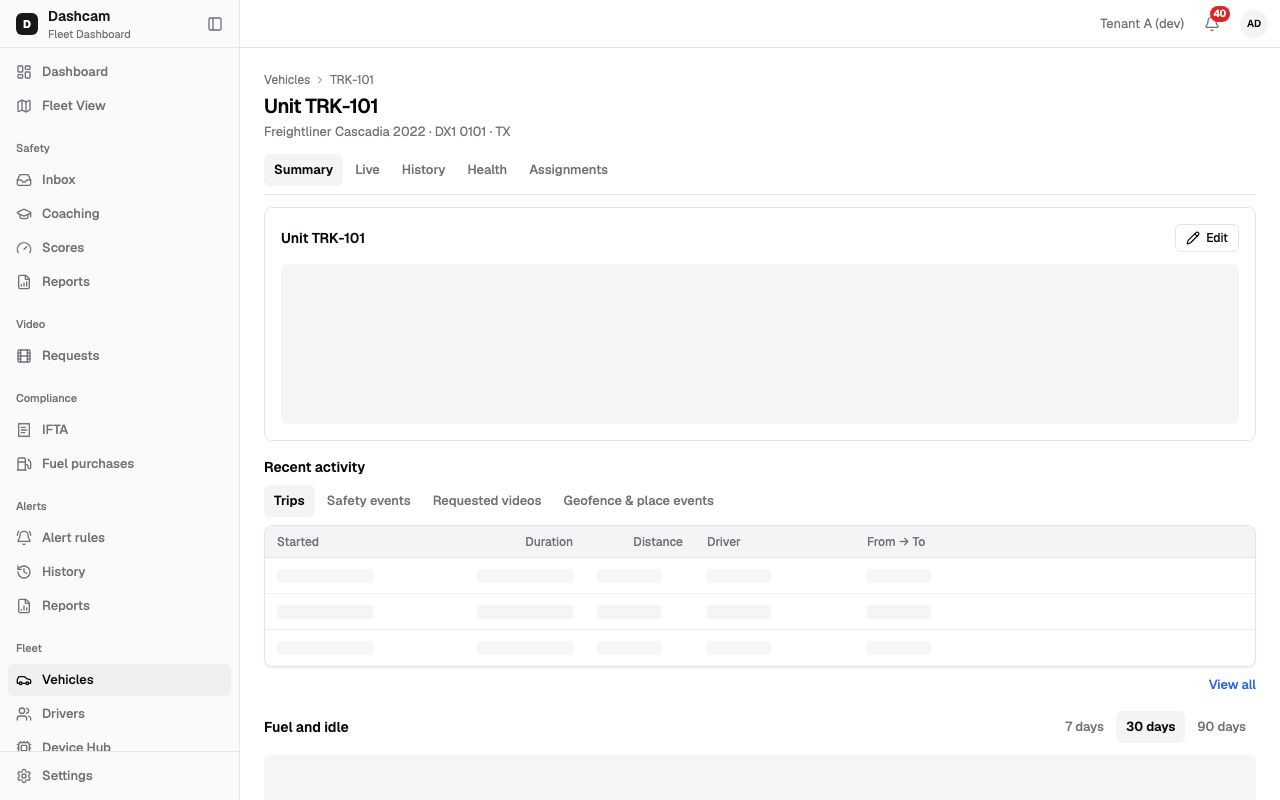Click the Scores gauge icon
This screenshot has height=800, width=1280.
point(24,248)
